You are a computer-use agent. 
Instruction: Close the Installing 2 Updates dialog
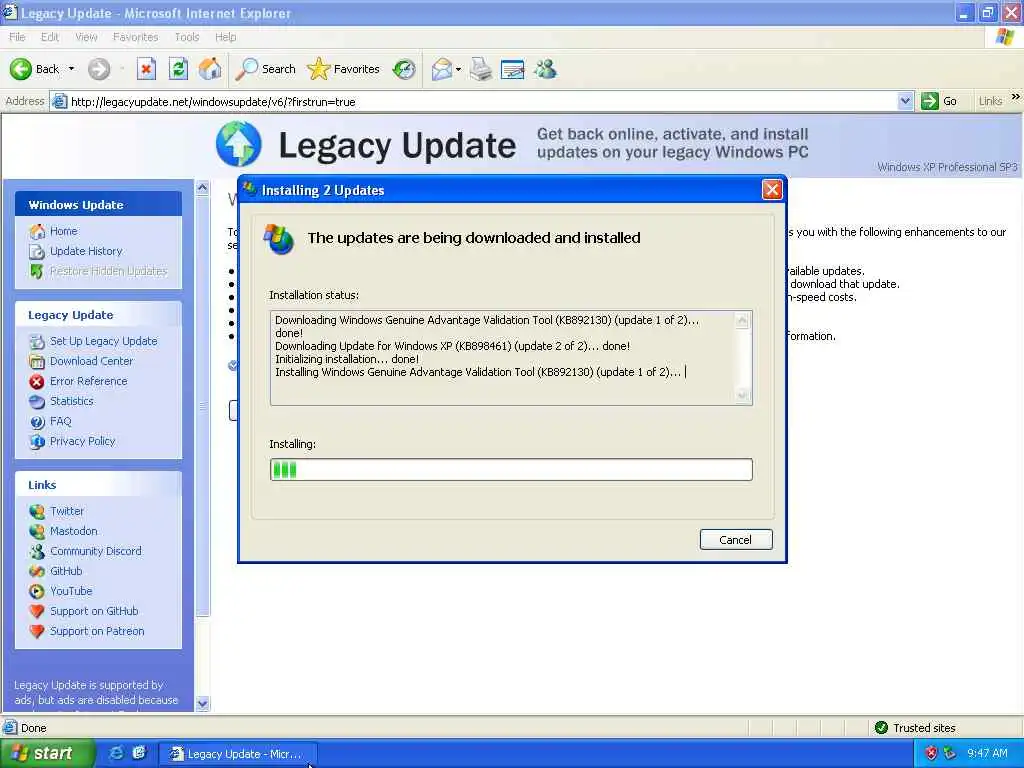click(772, 189)
